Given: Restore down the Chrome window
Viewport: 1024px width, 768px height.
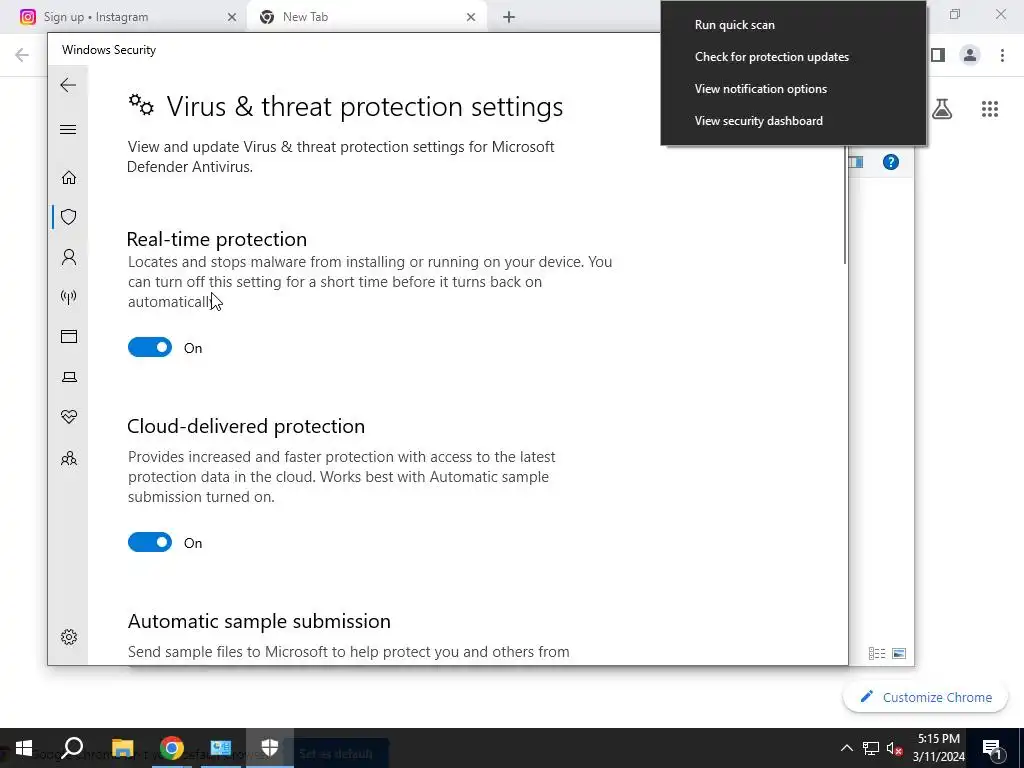Looking at the screenshot, I should coord(955,14).
